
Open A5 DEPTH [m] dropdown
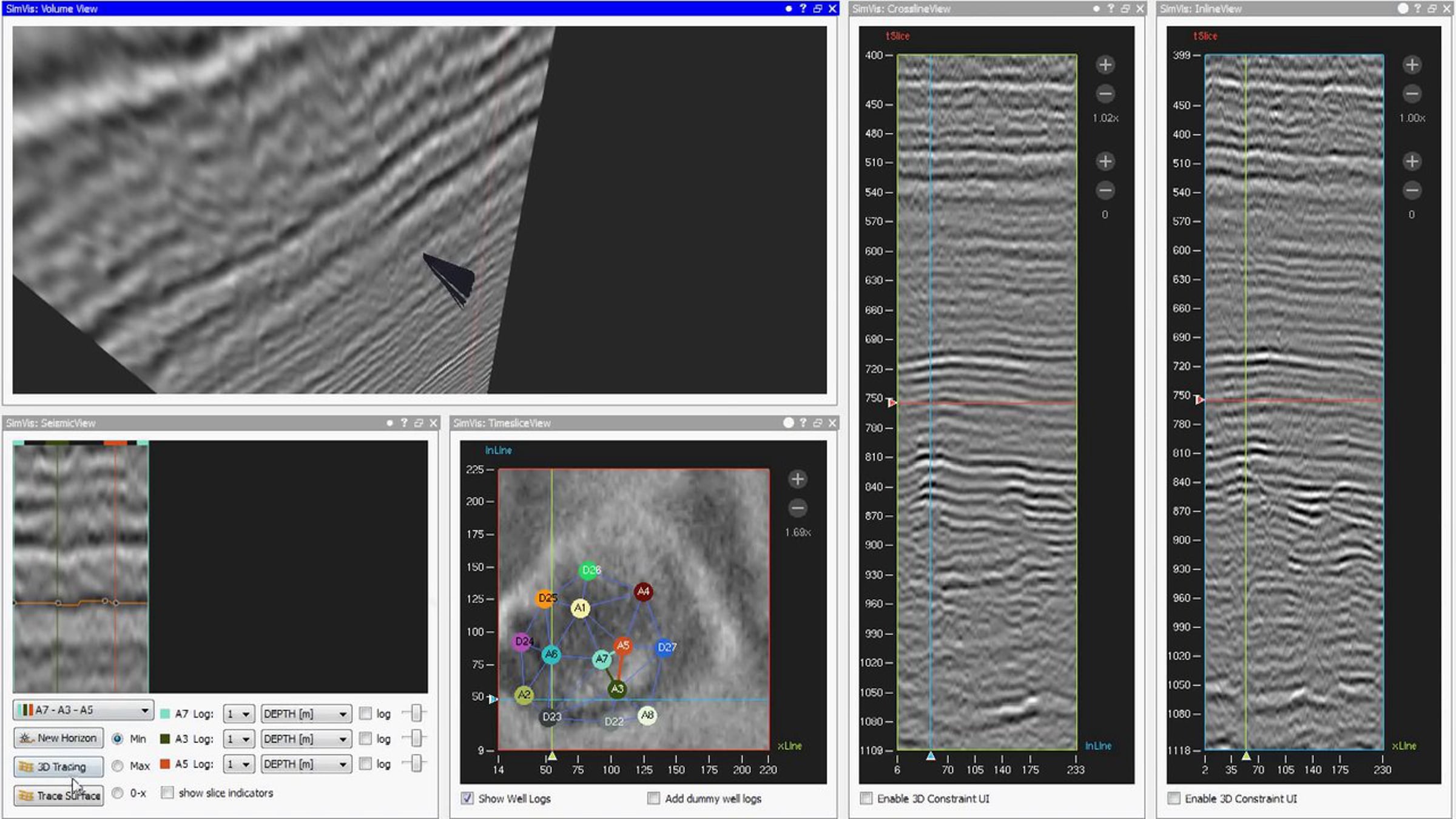tap(306, 764)
